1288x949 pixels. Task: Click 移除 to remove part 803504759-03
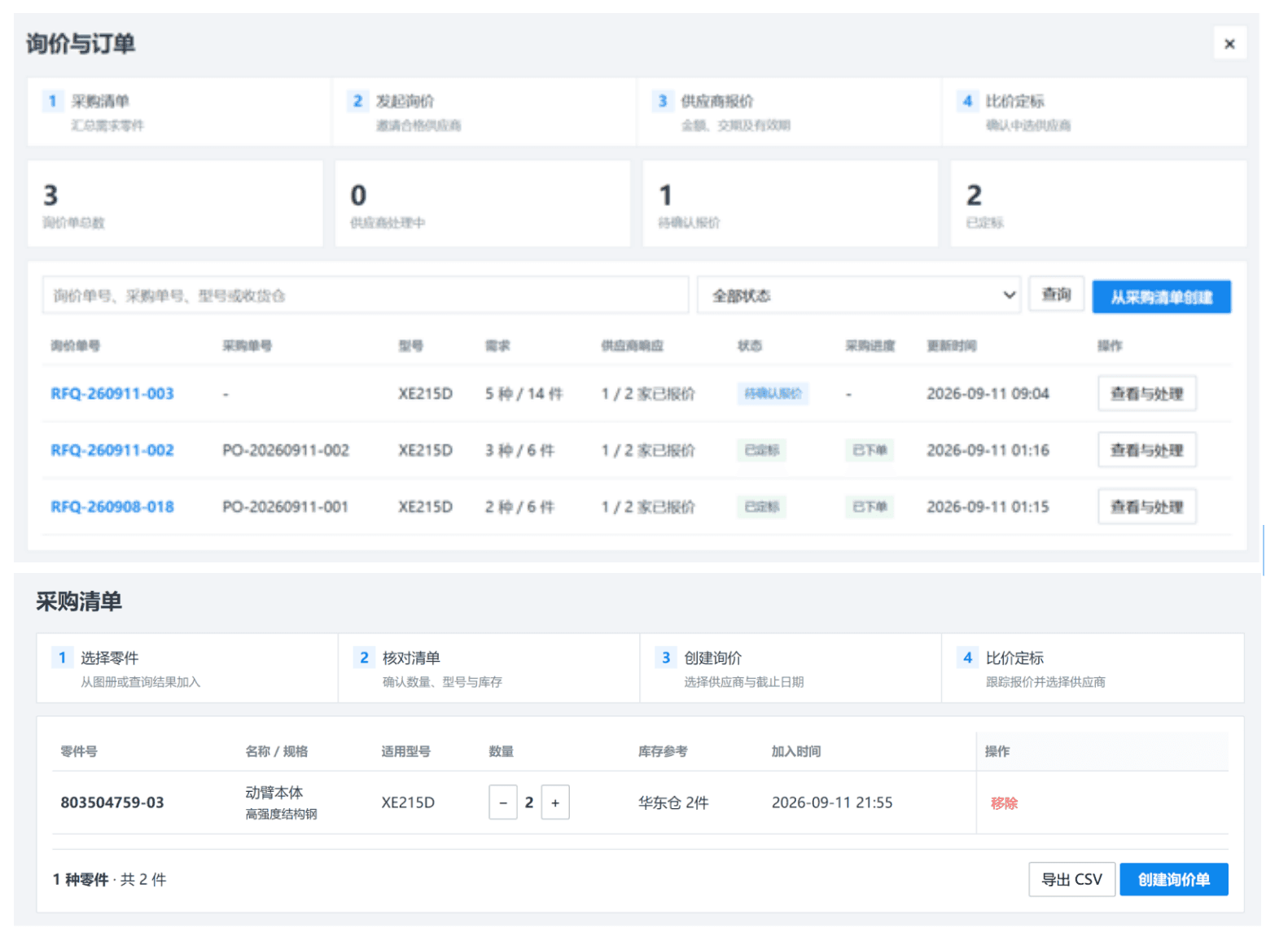coord(1004,803)
